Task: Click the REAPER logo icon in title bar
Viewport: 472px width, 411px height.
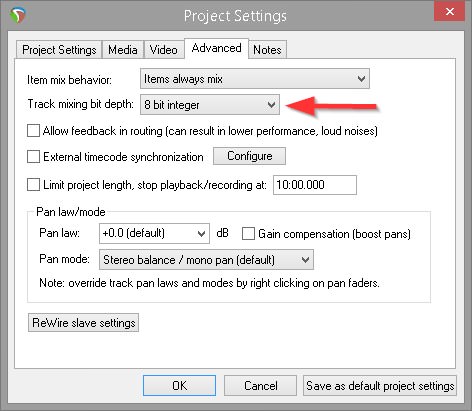Action: click(18, 15)
